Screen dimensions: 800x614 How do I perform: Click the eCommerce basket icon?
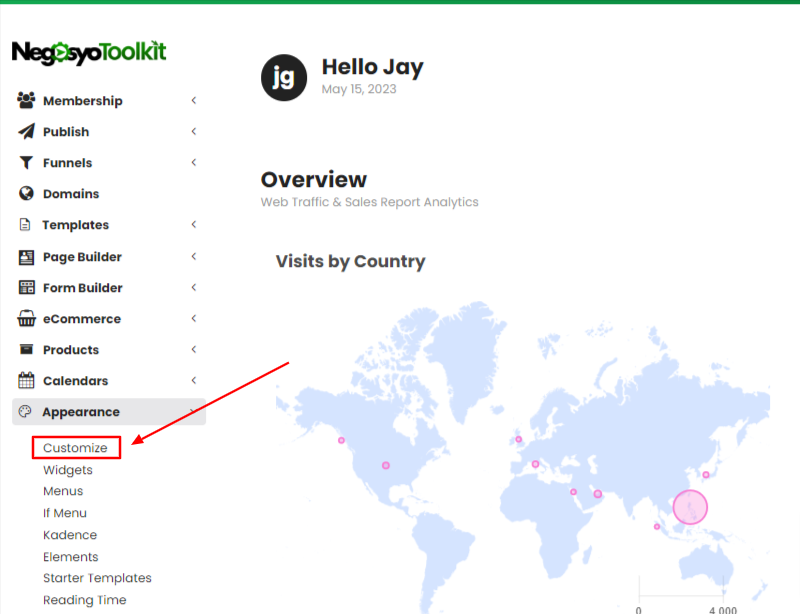[27, 318]
